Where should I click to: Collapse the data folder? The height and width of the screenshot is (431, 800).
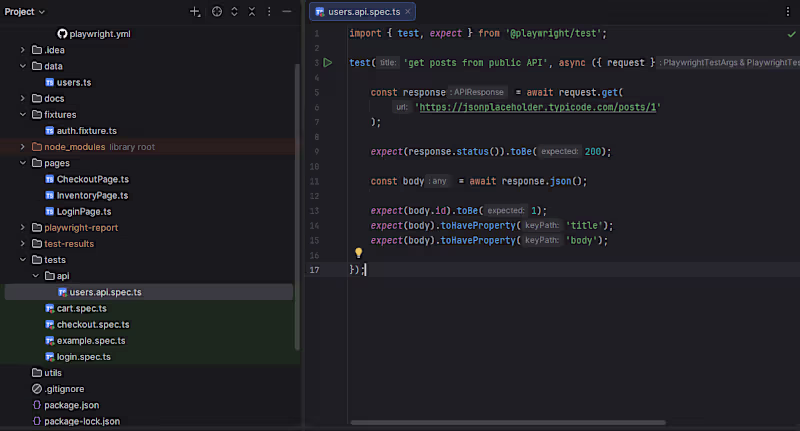pos(22,66)
